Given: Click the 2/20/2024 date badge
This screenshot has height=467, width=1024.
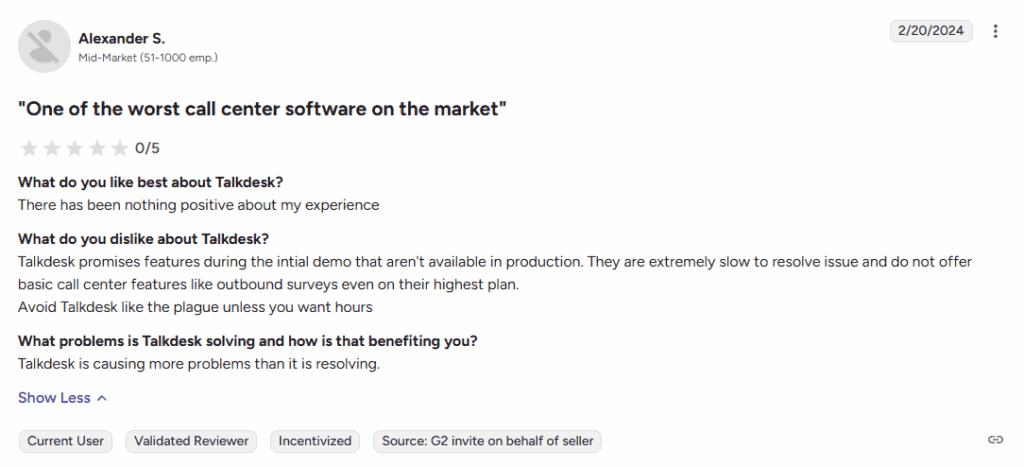Looking at the screenshot, I should tap(930, 31).
